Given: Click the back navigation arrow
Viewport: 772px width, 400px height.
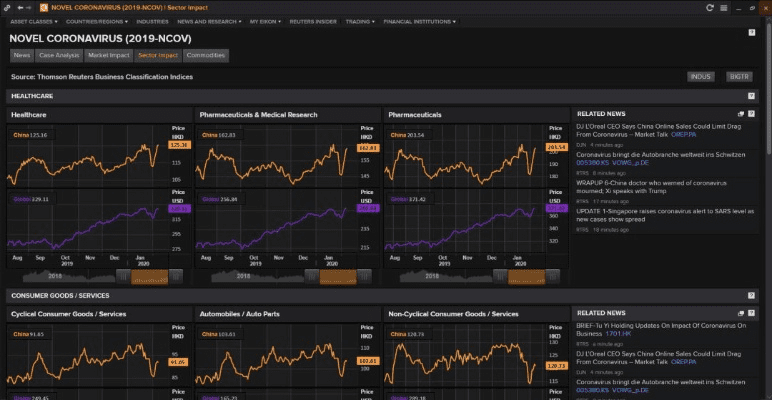Looking at the screenshot, I should pos(21,7).
